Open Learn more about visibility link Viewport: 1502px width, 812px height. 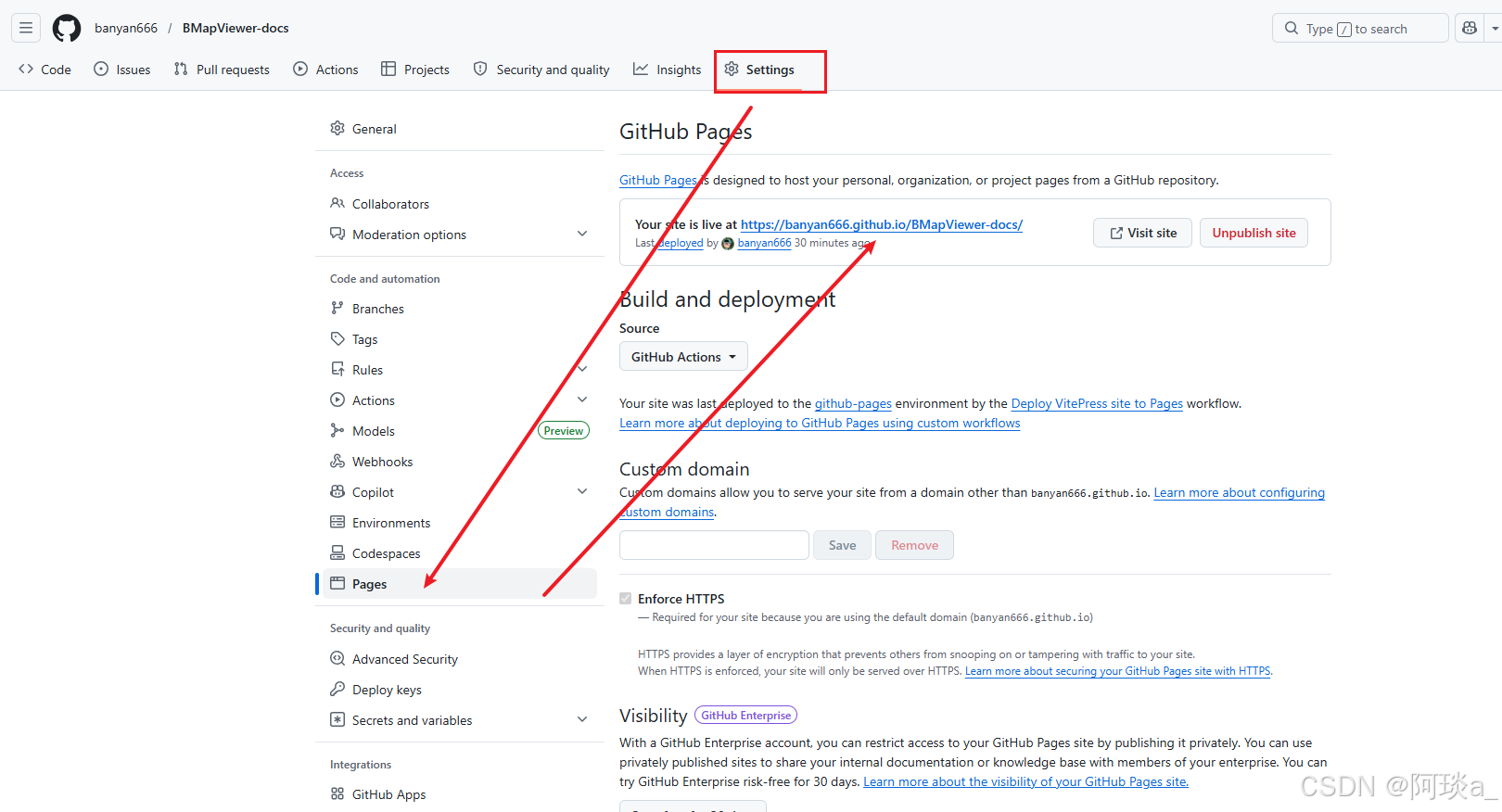click(1025, 781)
